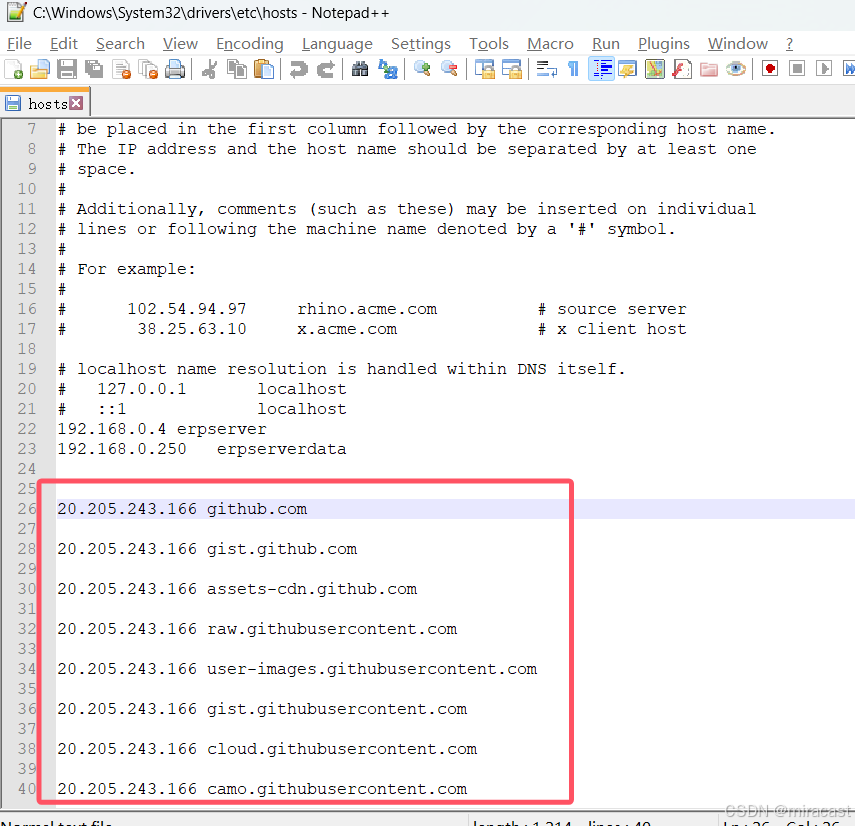
Task: Click the Print toolbar icon
Action: click(x=175, y=69)
